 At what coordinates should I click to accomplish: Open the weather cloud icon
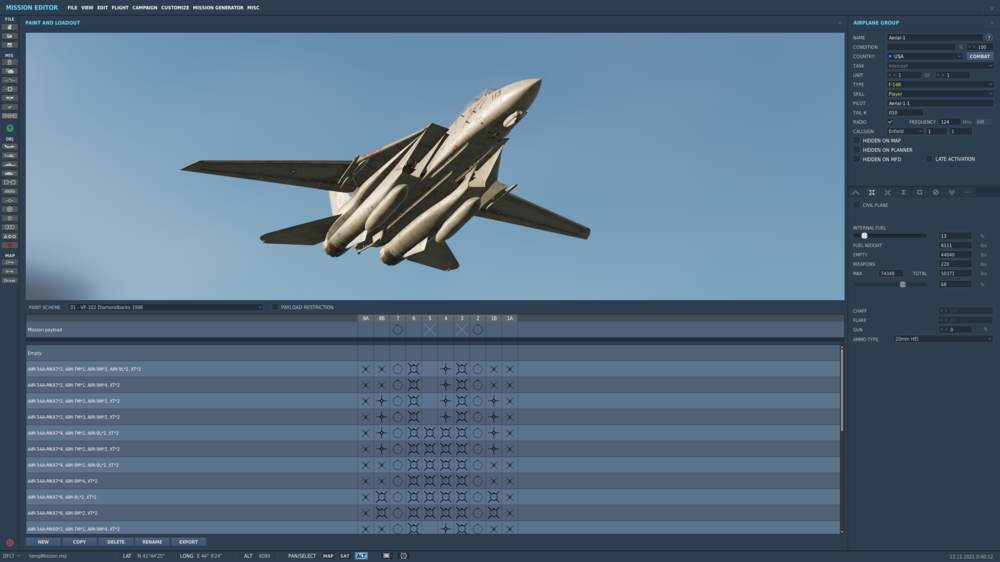click(x=10, y=71)
